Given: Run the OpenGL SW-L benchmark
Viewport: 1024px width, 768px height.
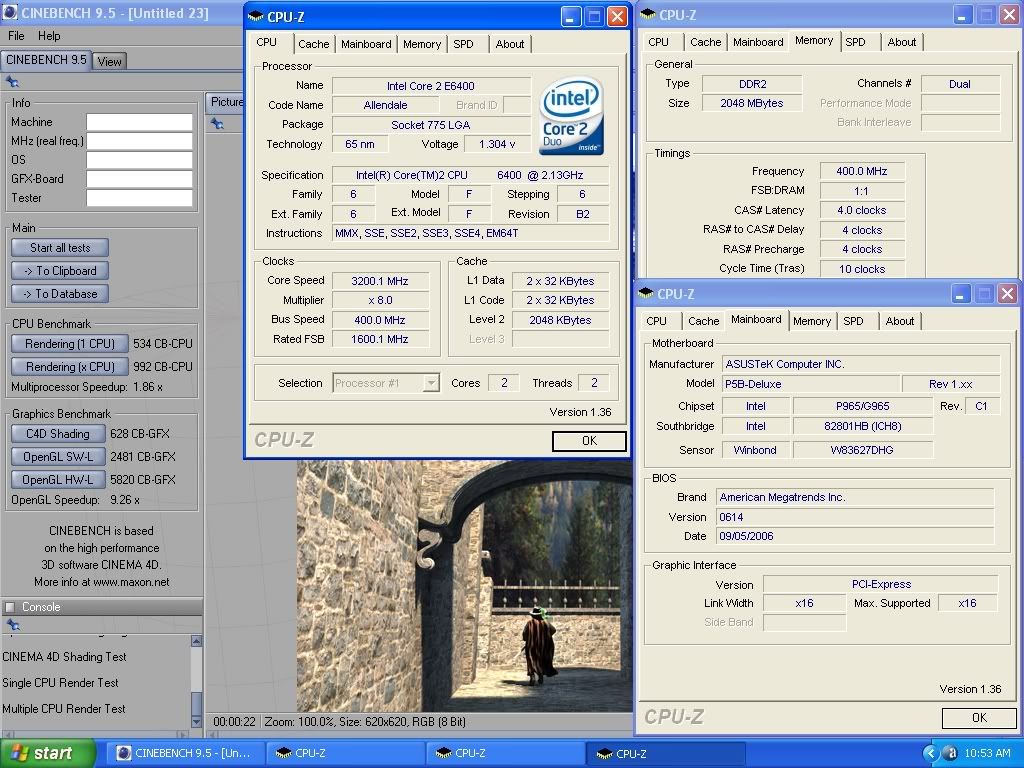Looking at the screenshot, I should (x=58, y=456).
